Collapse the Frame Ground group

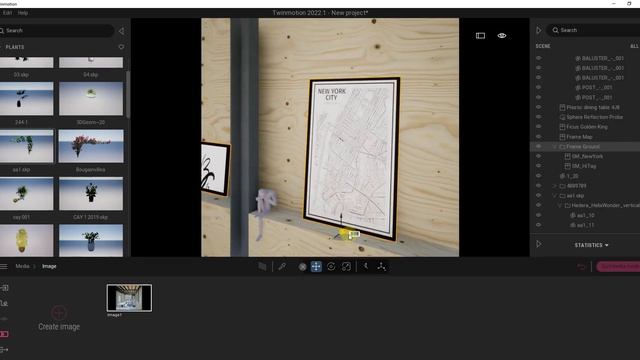555,147
